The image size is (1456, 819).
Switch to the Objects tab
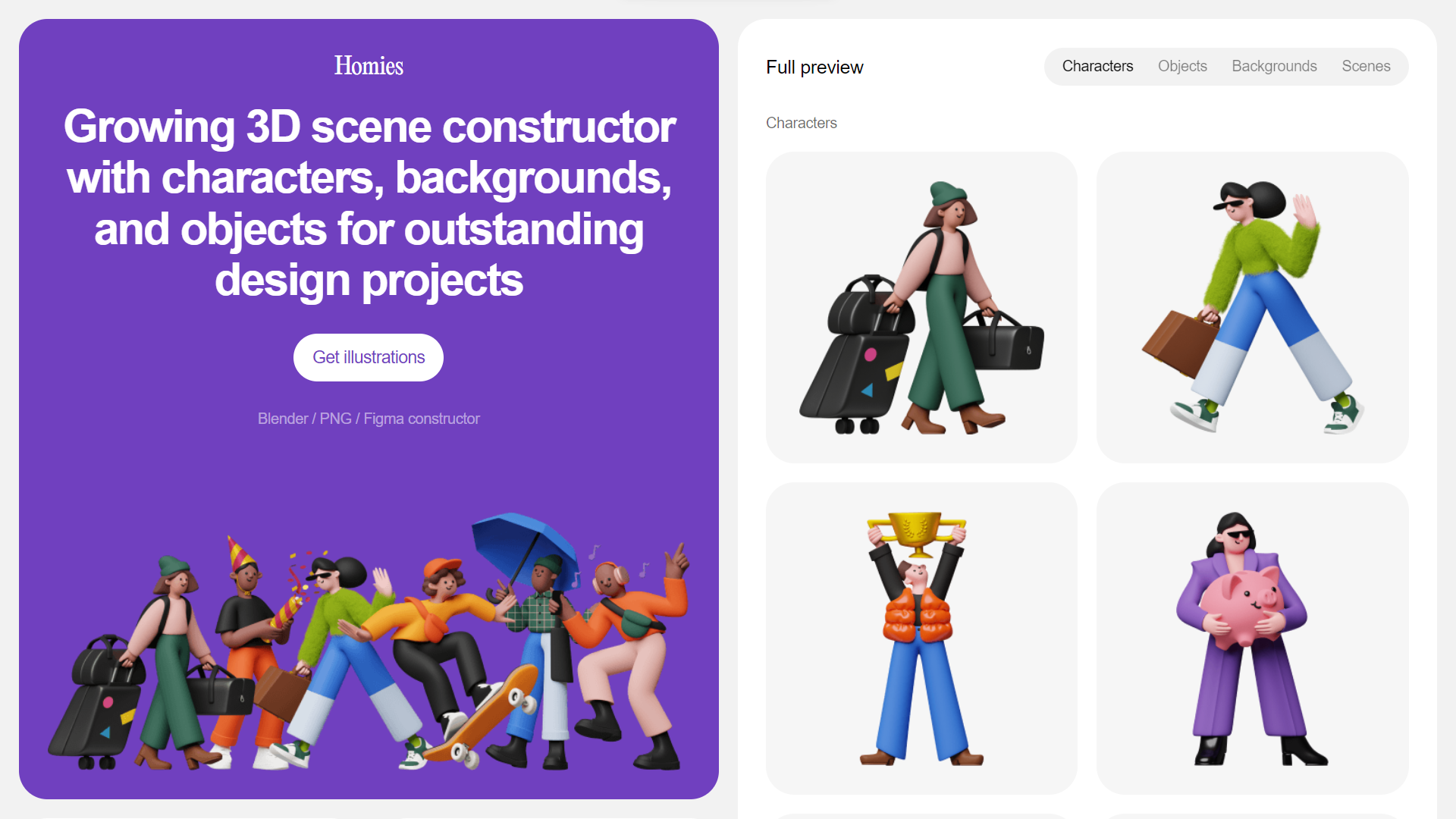pos(1182,66)
